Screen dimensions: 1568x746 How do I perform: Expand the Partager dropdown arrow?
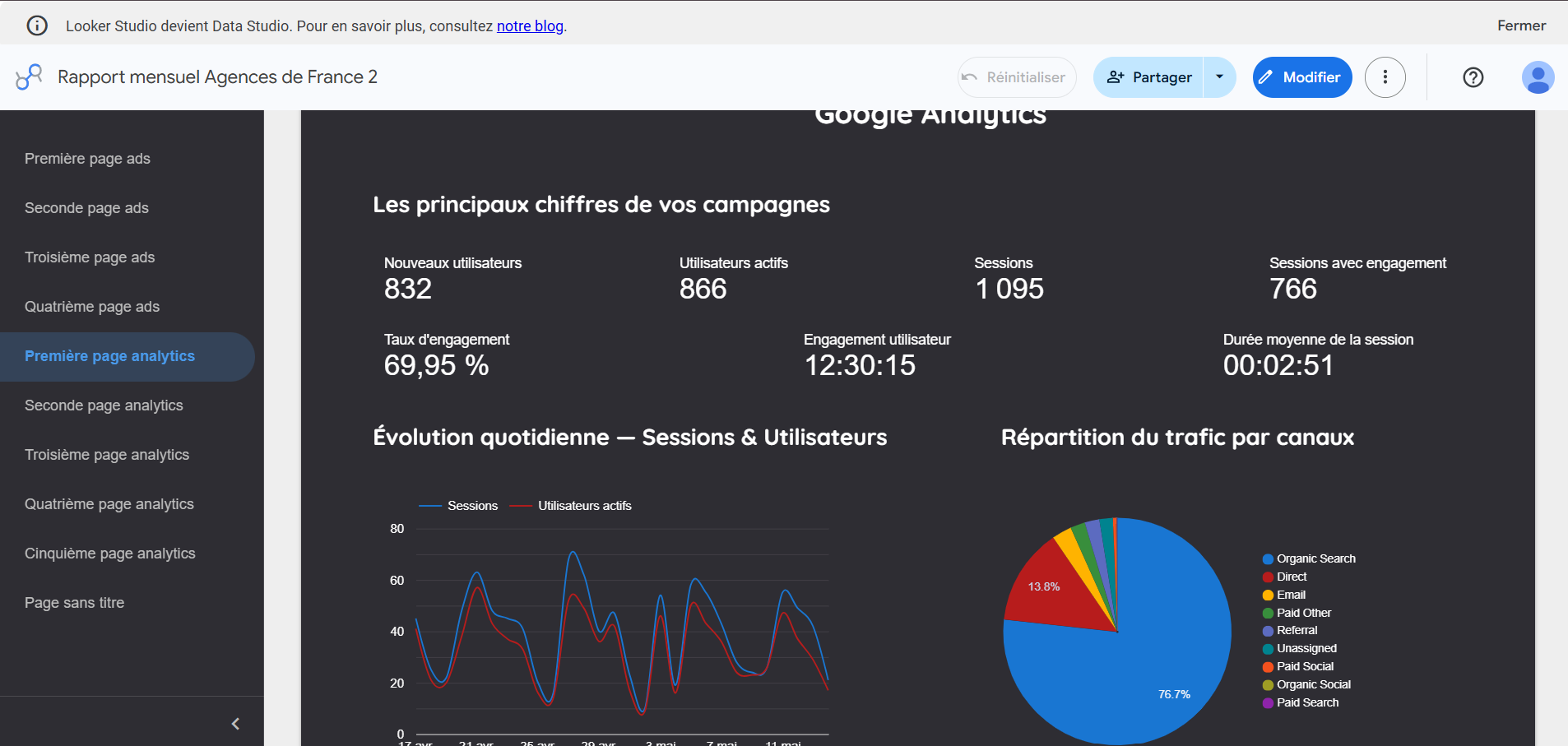pos(1219,77)
